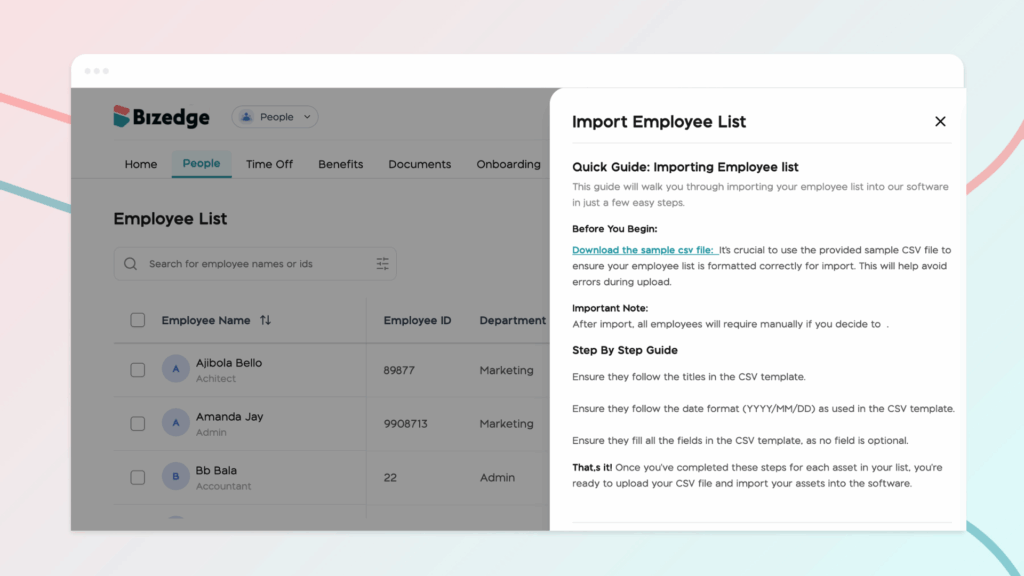This screenshot has width=1024, height=576.
Task: Sort by Employee Name arrows icon
Action: coord(265,320)
